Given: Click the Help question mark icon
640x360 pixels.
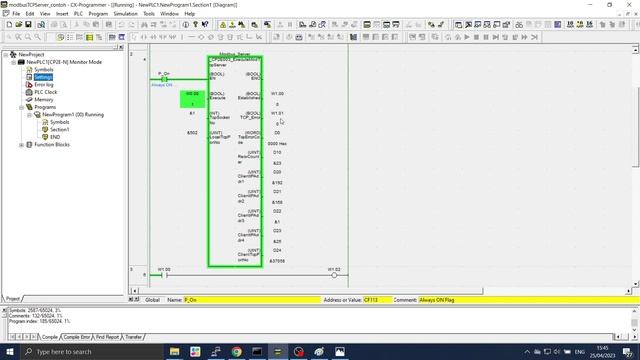Looking at the screenshot, I should click(x=196, y=24).
